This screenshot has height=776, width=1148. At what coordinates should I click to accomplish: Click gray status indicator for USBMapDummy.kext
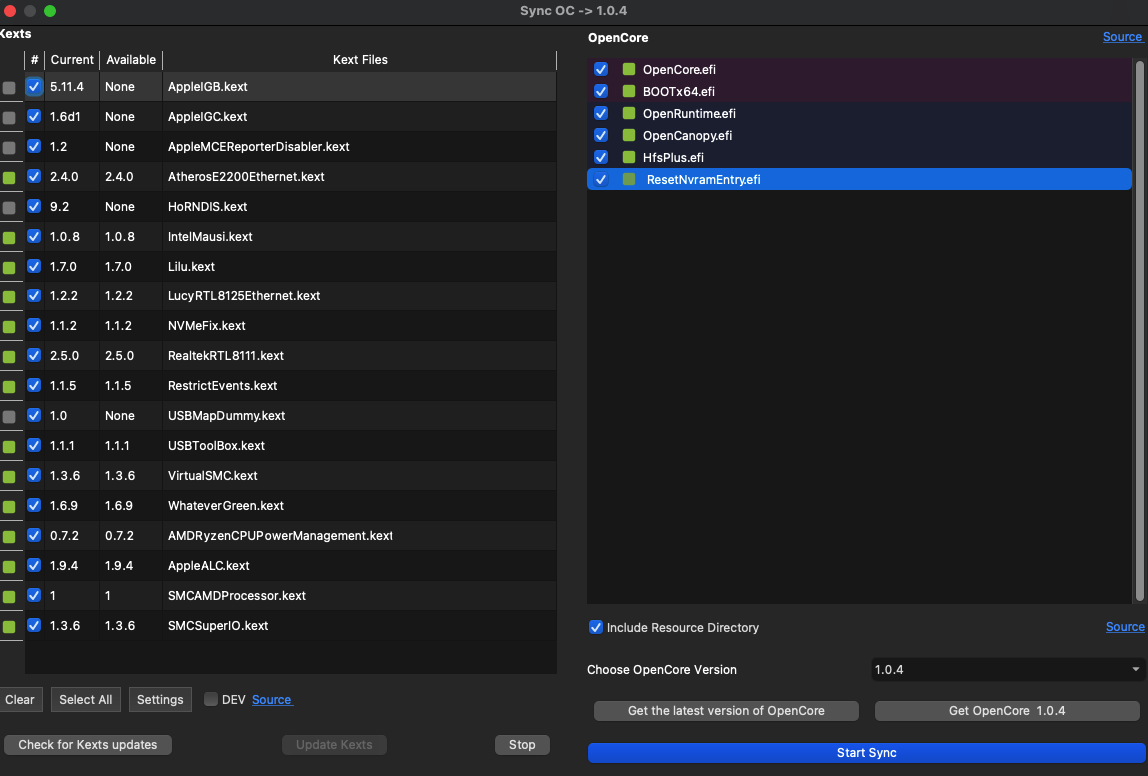9,417
